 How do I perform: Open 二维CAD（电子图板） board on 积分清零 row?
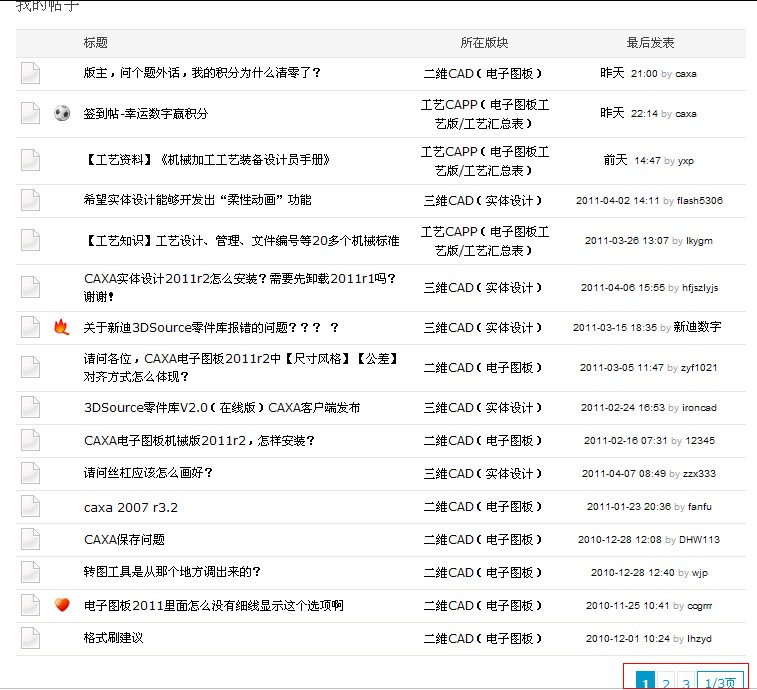pos(483,73)
